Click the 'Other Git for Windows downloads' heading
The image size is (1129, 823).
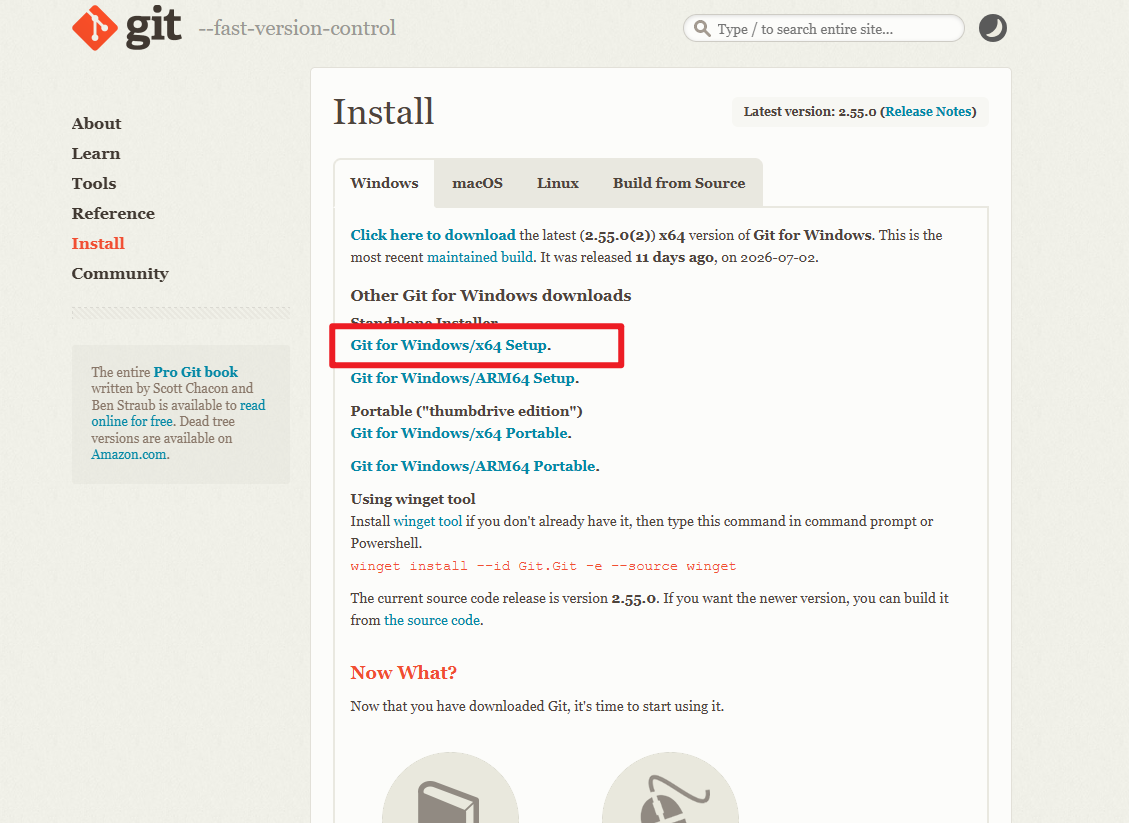(490, 295)
